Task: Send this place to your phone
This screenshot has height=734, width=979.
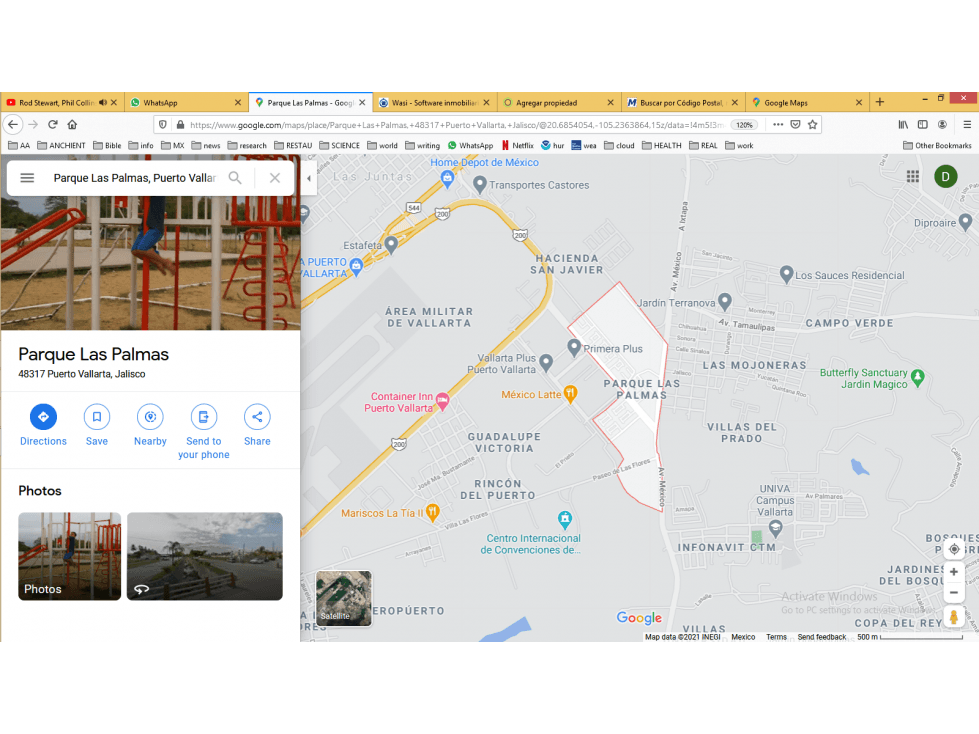Action: click(204, 432)
